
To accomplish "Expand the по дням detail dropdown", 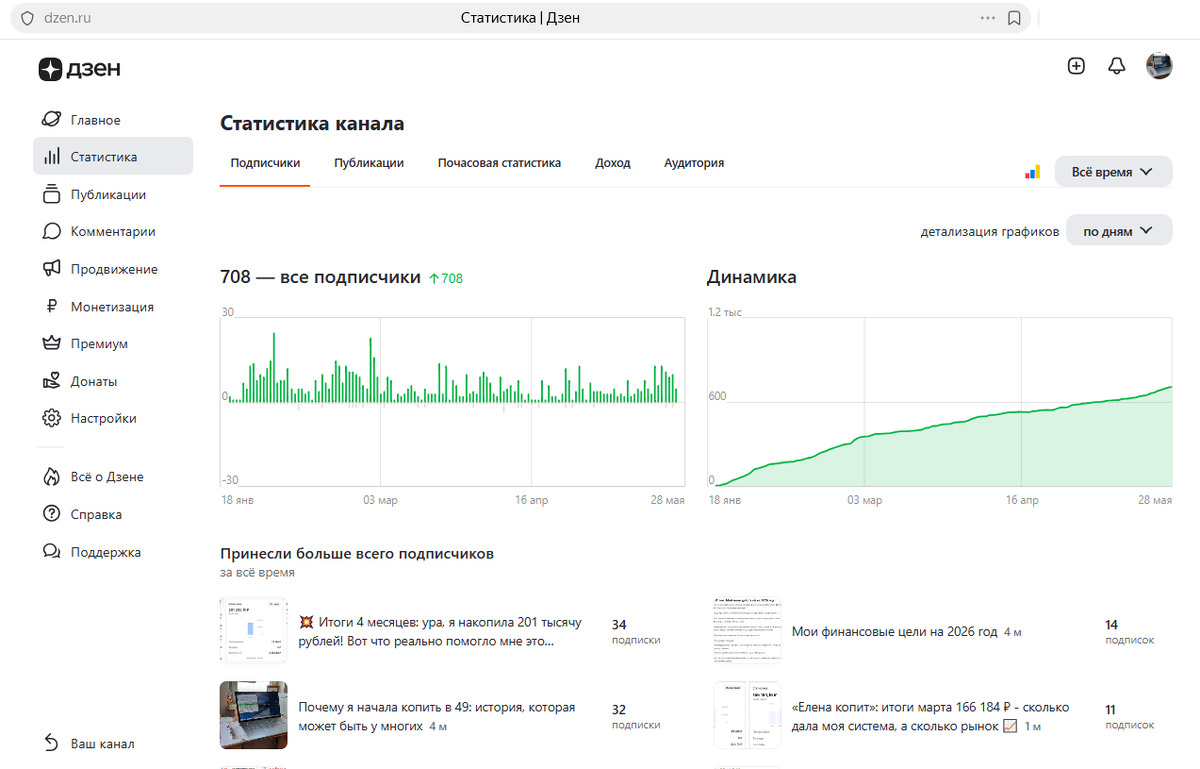I will [1119, 231].
